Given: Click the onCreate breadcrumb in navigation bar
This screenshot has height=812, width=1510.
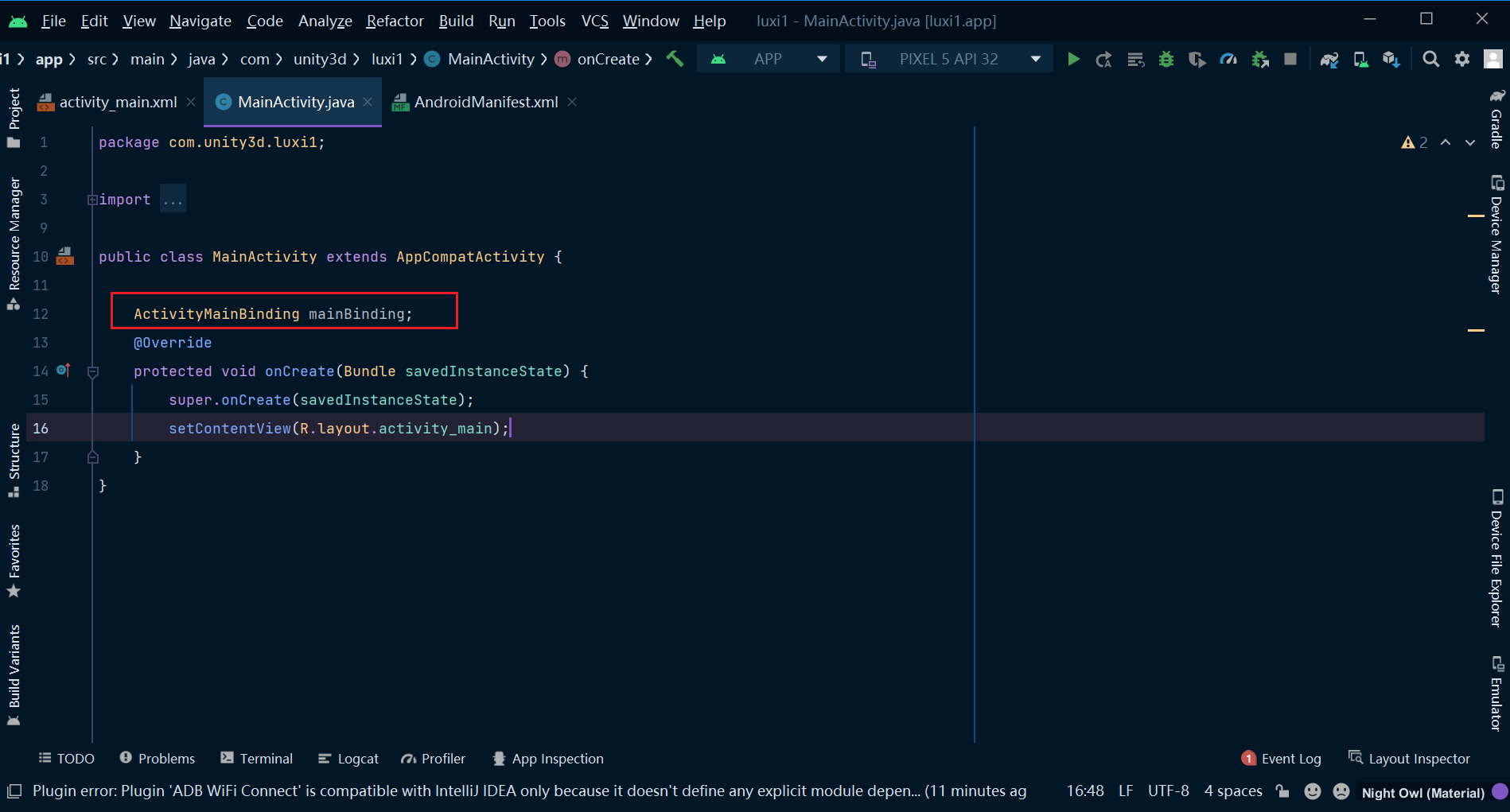Looking at the screenshot, I should [609, 59].
